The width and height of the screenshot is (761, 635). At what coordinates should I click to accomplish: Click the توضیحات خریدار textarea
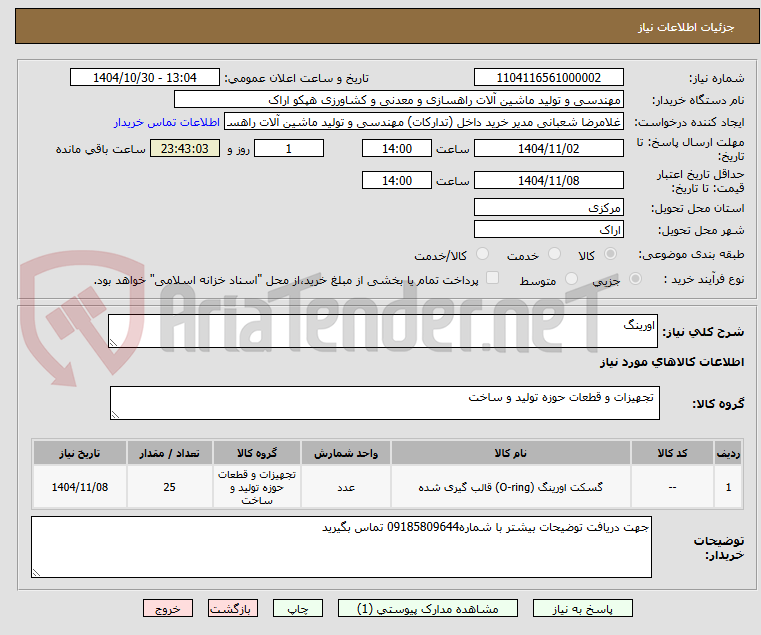tap(341, 547)
